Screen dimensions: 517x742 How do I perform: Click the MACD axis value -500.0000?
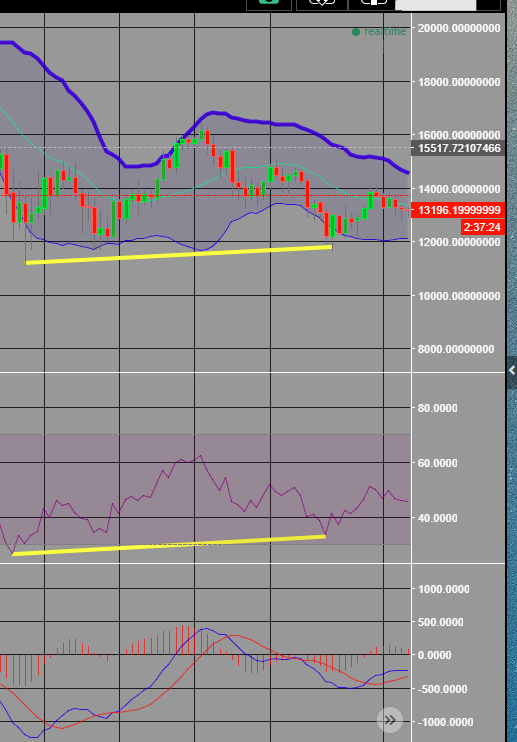[x=443, y=689]
